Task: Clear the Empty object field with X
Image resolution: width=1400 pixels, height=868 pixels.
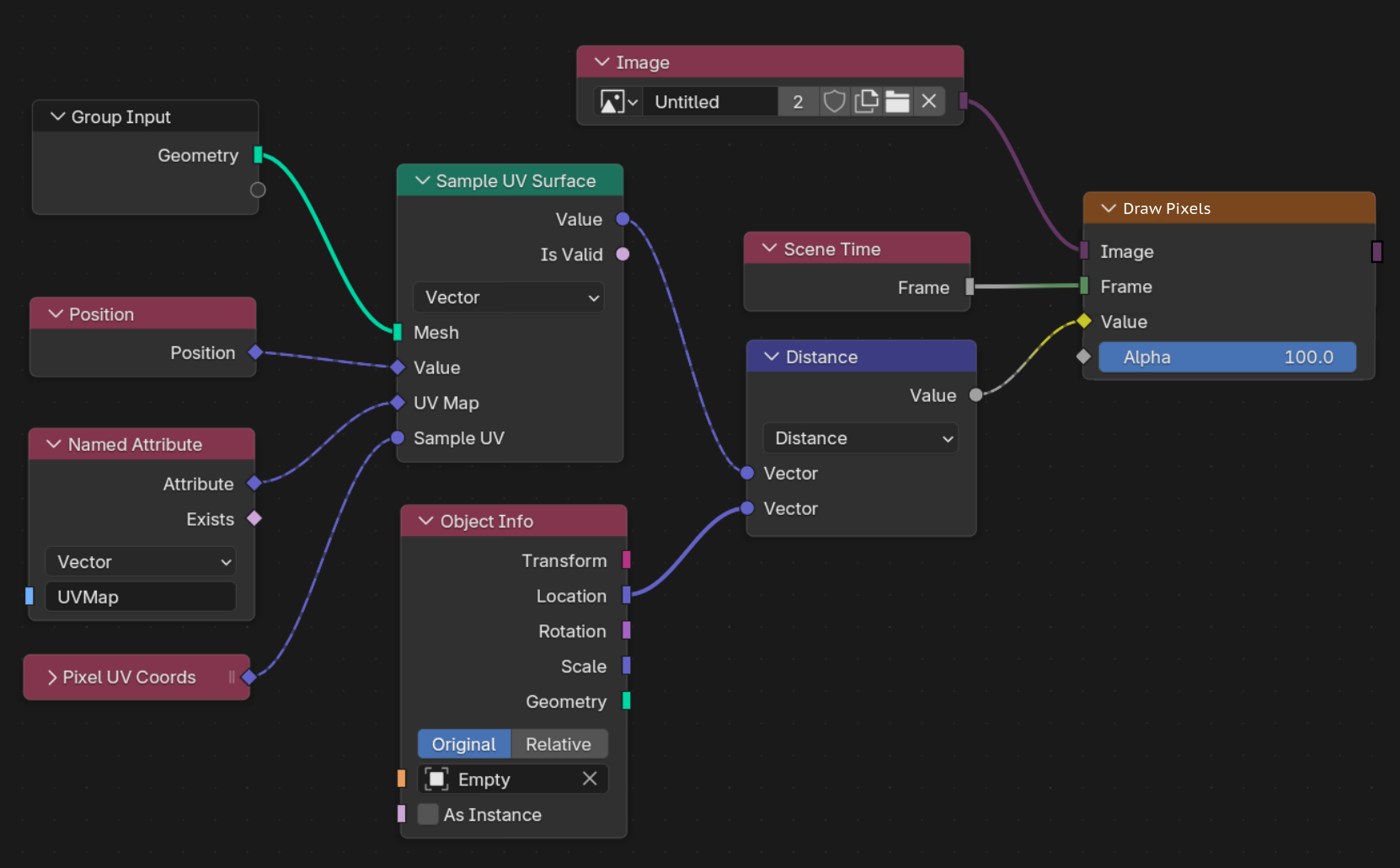Action: tap(590, 779)
